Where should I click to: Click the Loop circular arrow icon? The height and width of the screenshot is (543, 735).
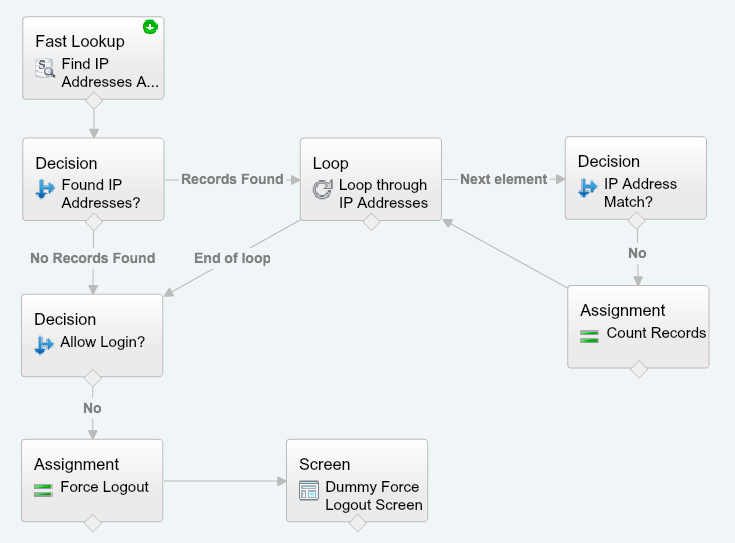323,189
